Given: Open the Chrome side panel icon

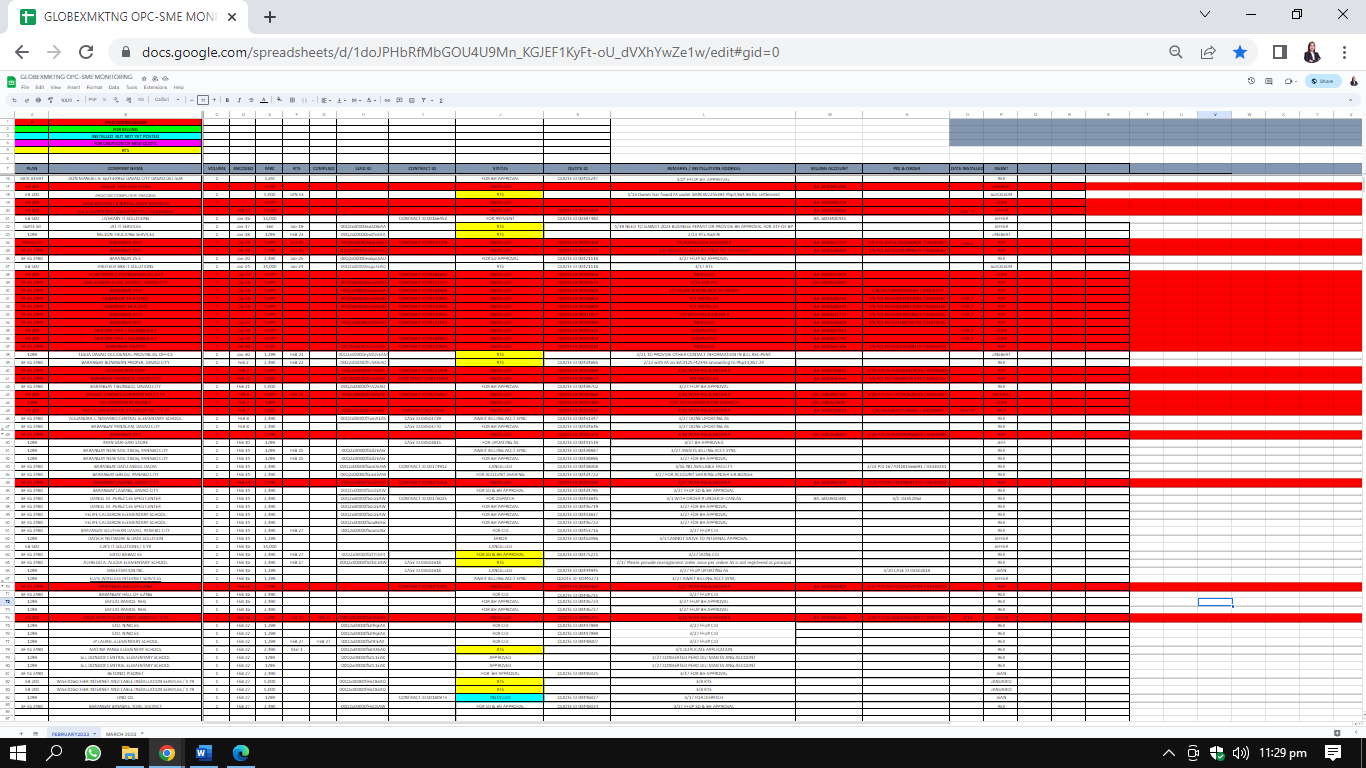Looking at the screenshot, I should pyautogui.click(x=1279, y=52).
